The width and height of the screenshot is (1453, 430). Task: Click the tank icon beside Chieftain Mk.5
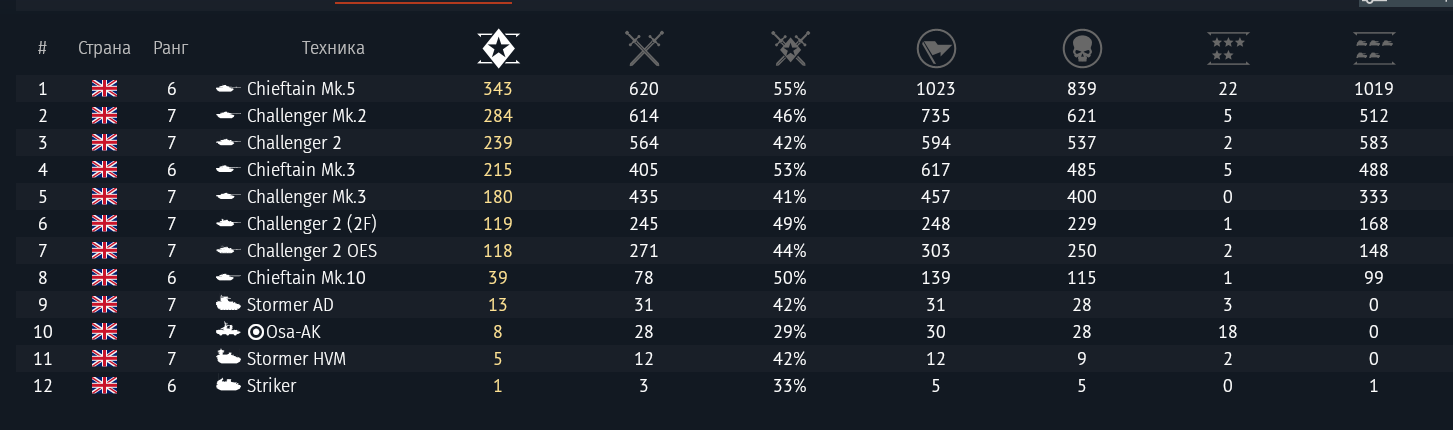(x=229, y=89)
